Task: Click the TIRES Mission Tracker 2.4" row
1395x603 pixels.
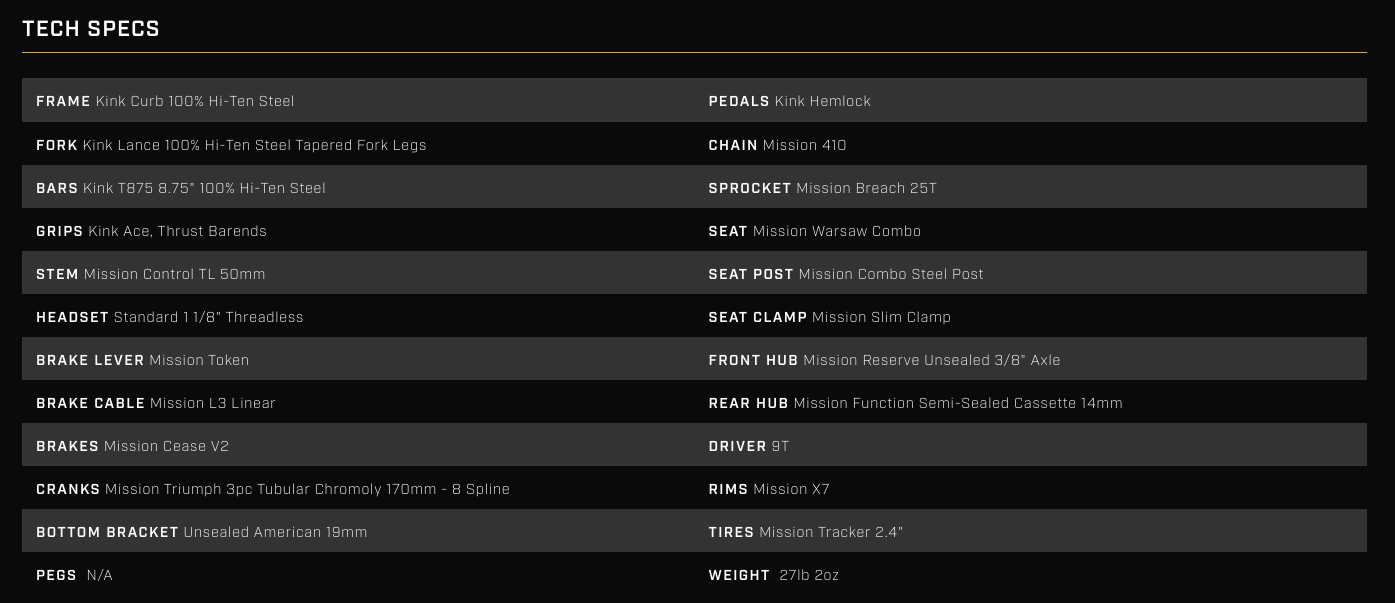Action: point(806,532)
